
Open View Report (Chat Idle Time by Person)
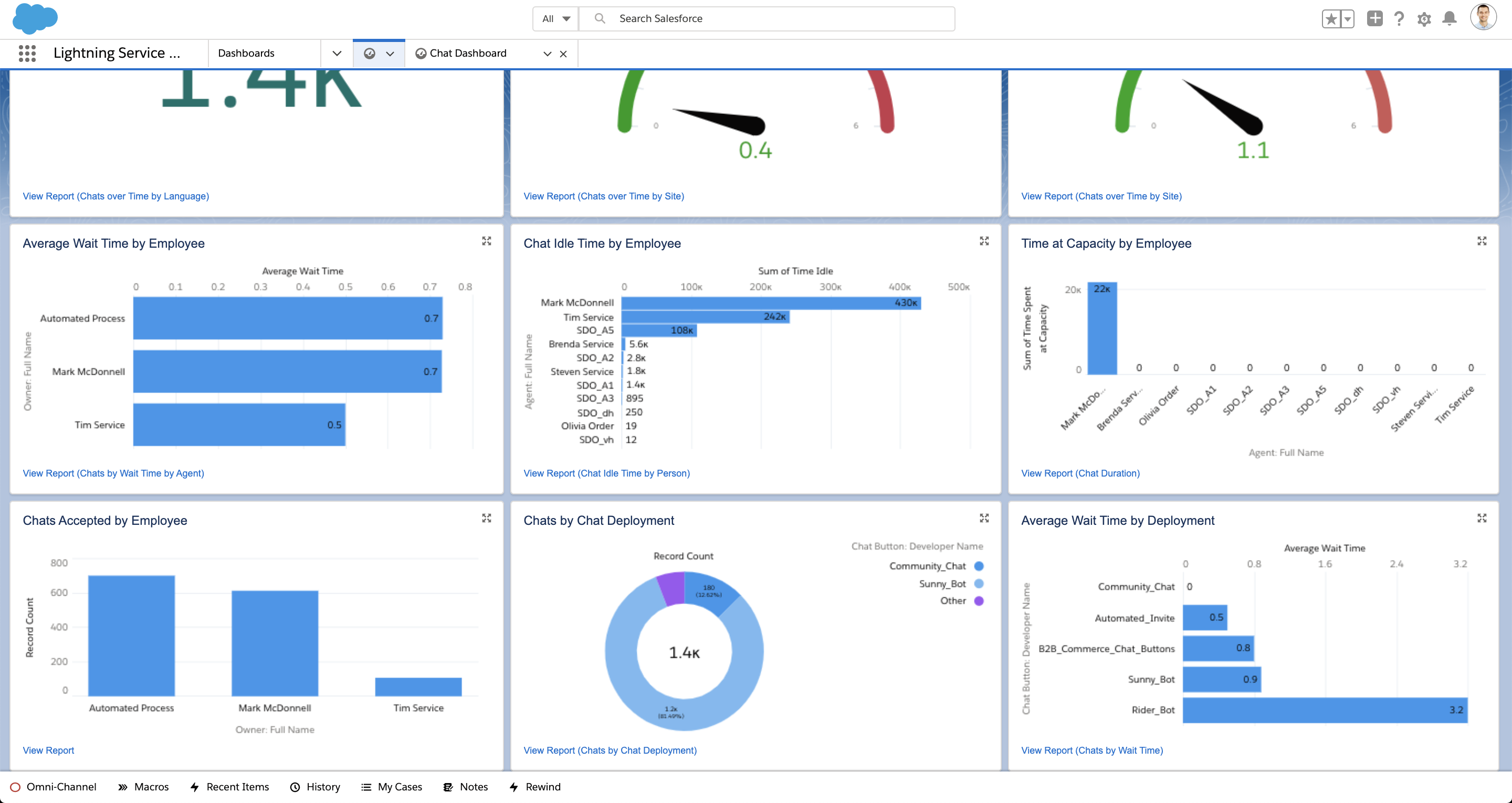(x=606, y=473)
